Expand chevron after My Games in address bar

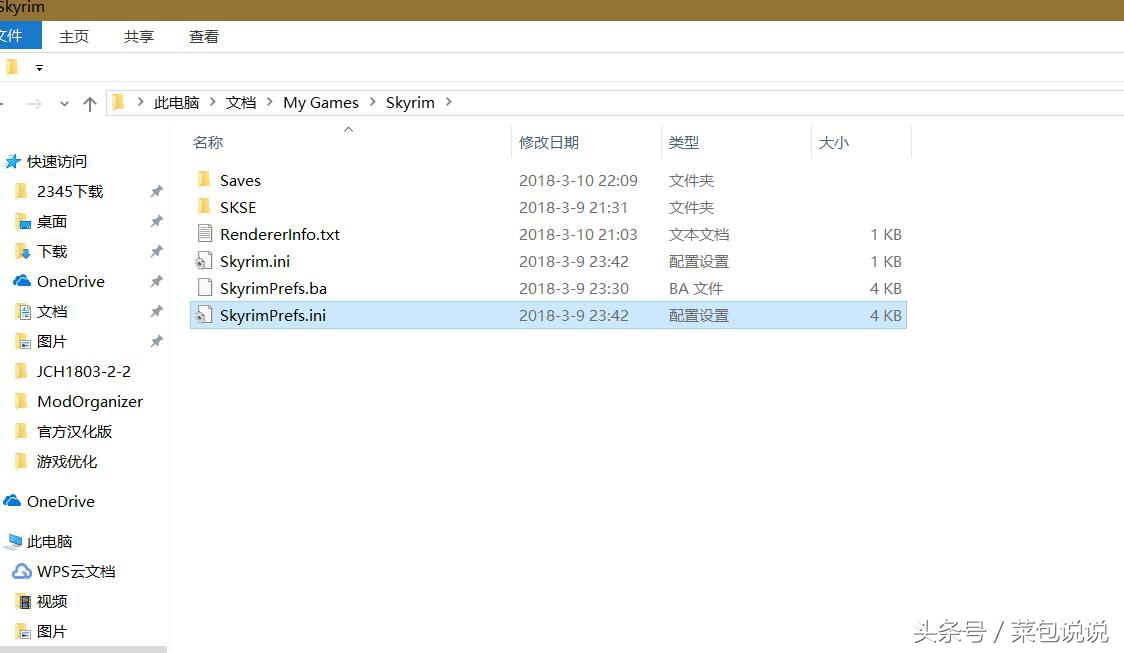[373, 102]
